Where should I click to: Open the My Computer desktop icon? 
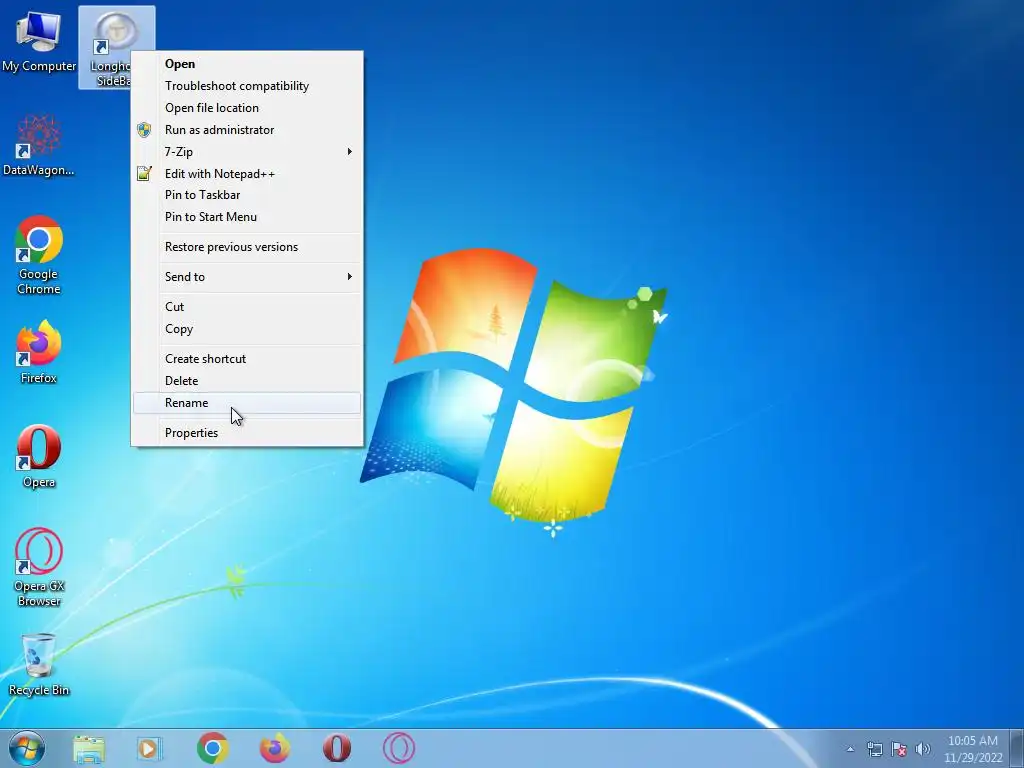point(39,40)
